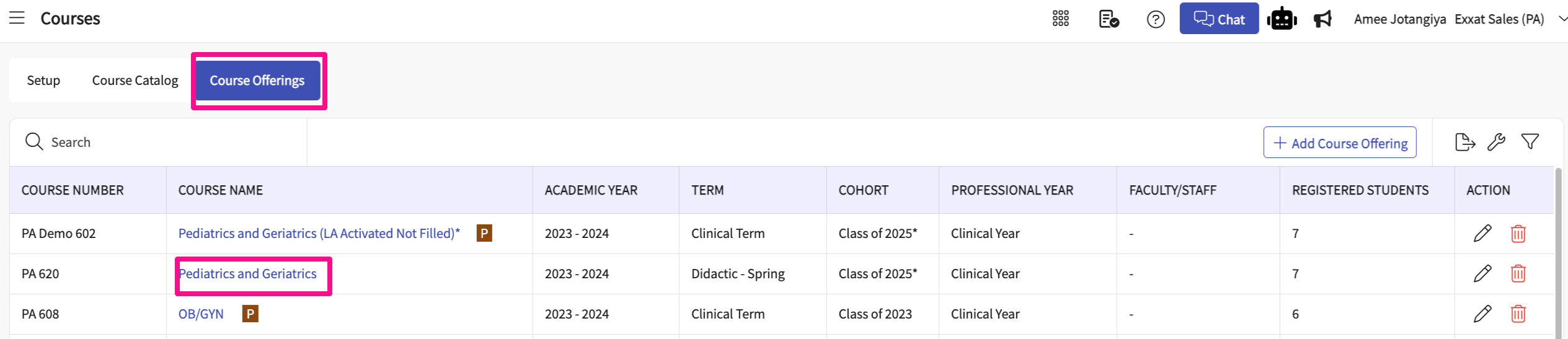Screen dimensions: 1568x339
Task: Click the help question mark icon
Action: tap(1155, 19)
